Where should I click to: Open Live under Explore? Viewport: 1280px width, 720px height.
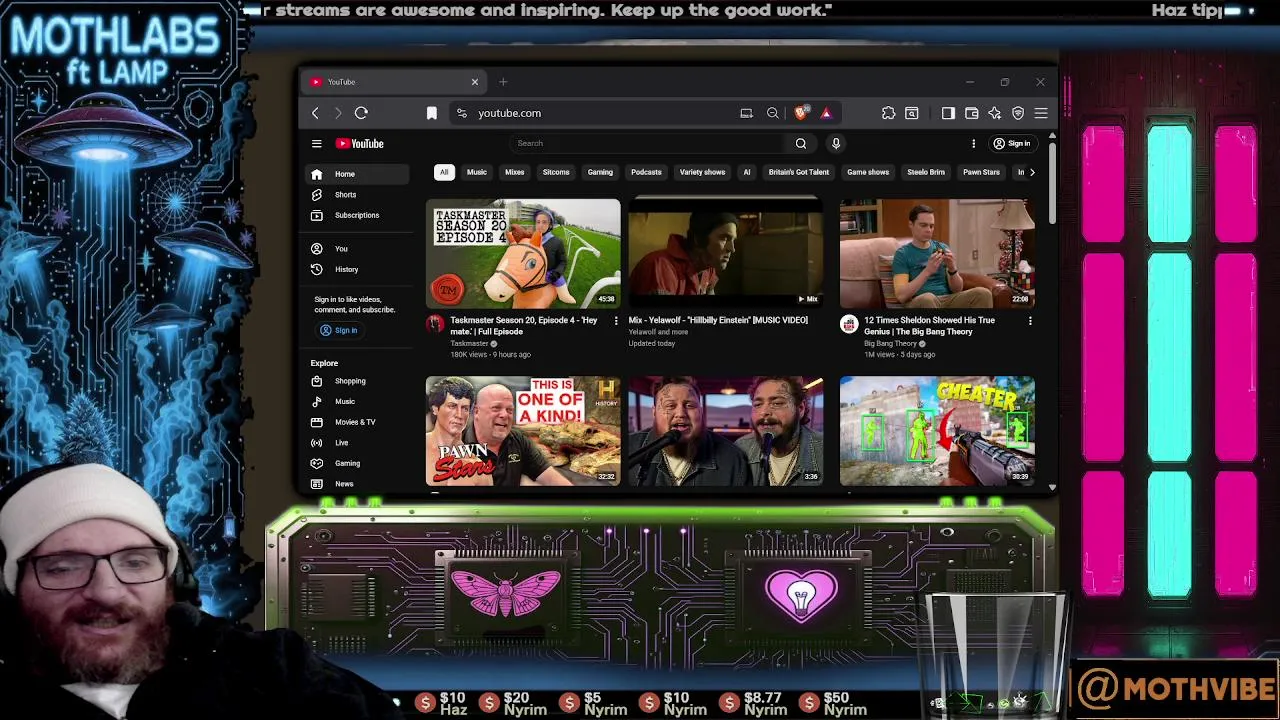click(x=357, y=442)
